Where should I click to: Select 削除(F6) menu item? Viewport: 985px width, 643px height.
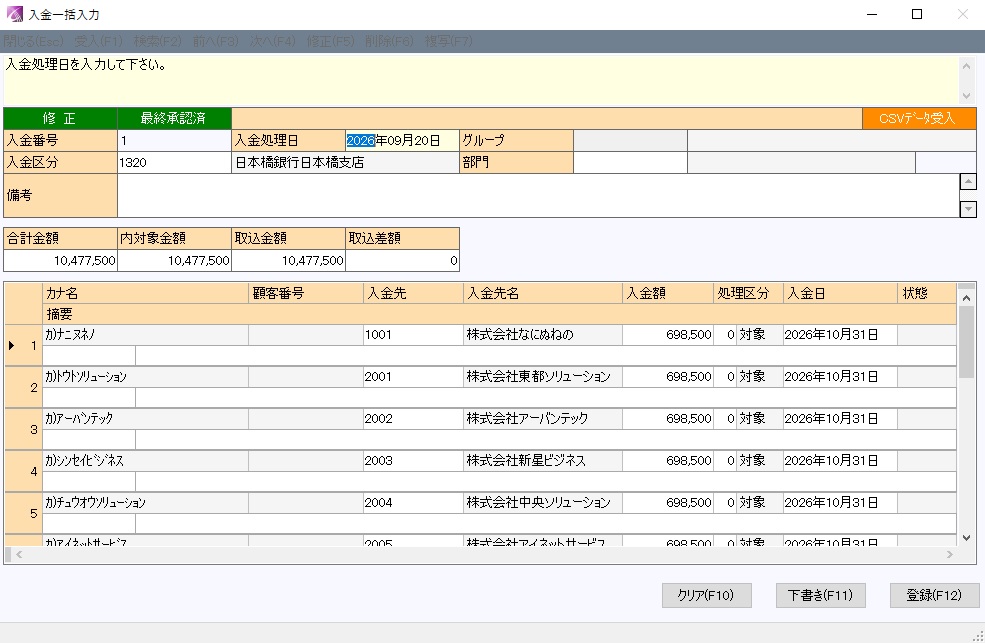tap(389, 41)
